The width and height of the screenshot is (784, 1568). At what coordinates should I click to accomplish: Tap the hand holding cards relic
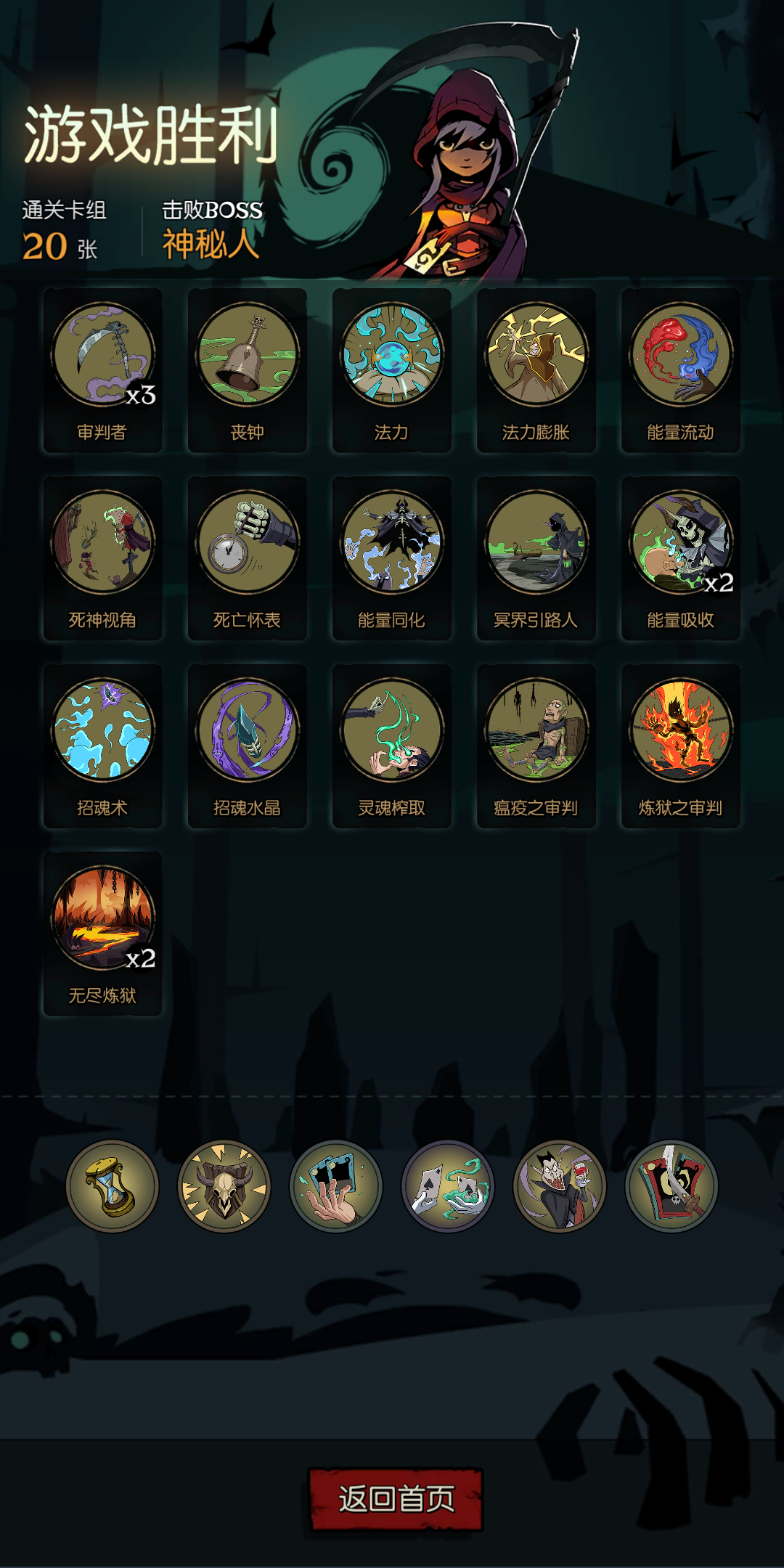pyautogui.click(x=335, y=1186)
